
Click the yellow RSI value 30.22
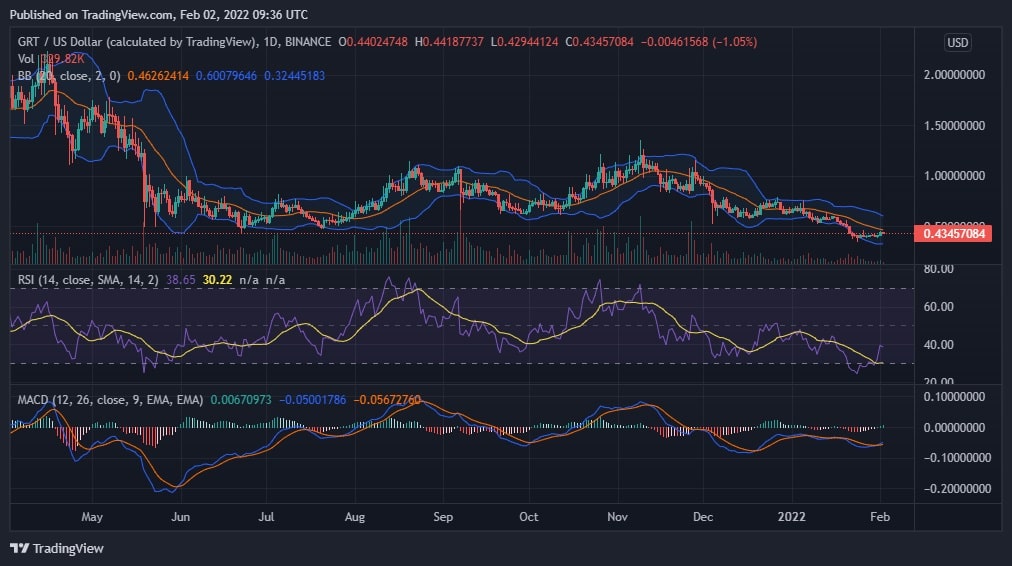point(218,280)
